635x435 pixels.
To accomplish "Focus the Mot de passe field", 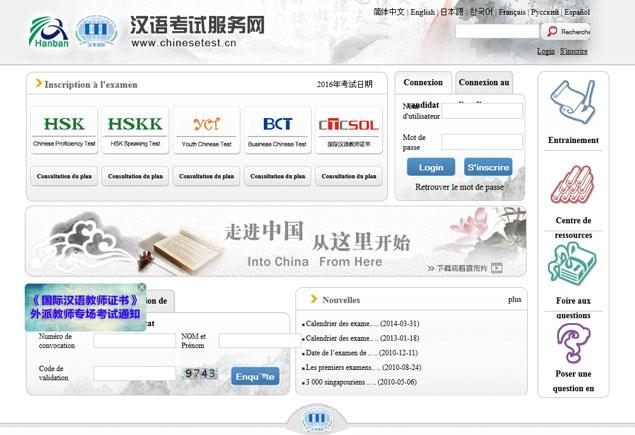I will (x=482, y=142).
